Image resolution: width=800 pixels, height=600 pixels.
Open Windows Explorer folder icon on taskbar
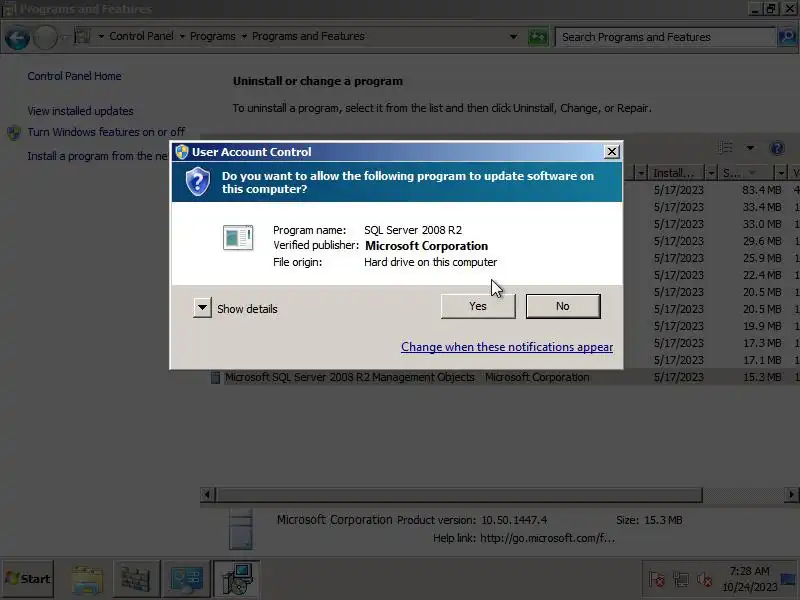click(x=87, y=580)
